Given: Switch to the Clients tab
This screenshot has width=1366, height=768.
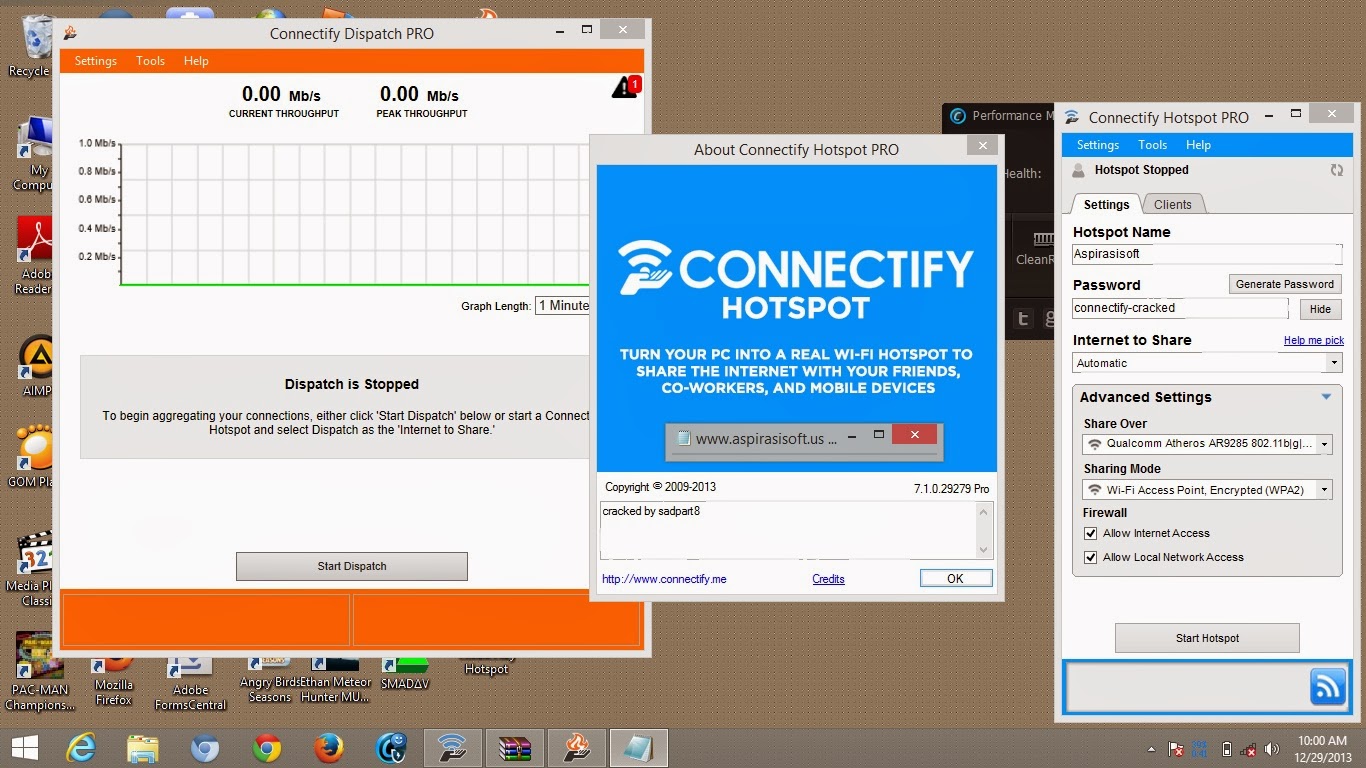Looking at the screenshot, I should click(1172, 205).
